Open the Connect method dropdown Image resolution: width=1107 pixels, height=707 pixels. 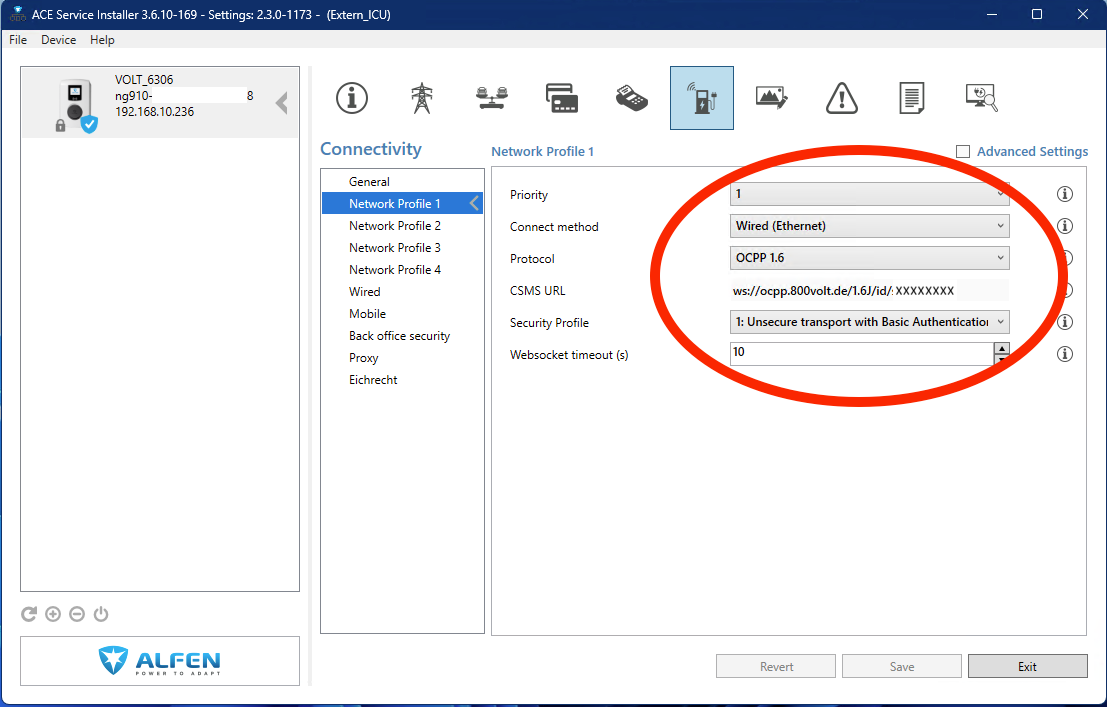point(869,226)
